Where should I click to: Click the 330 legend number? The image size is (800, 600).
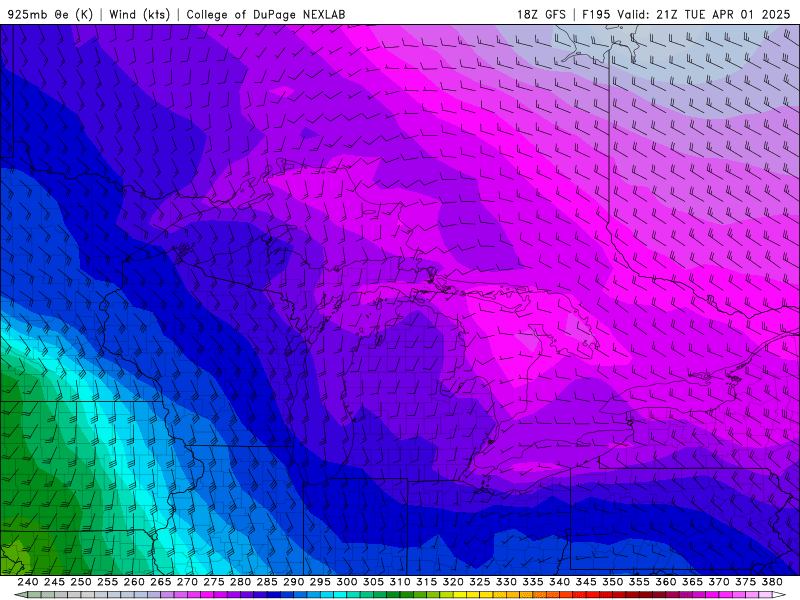[506, 582]
